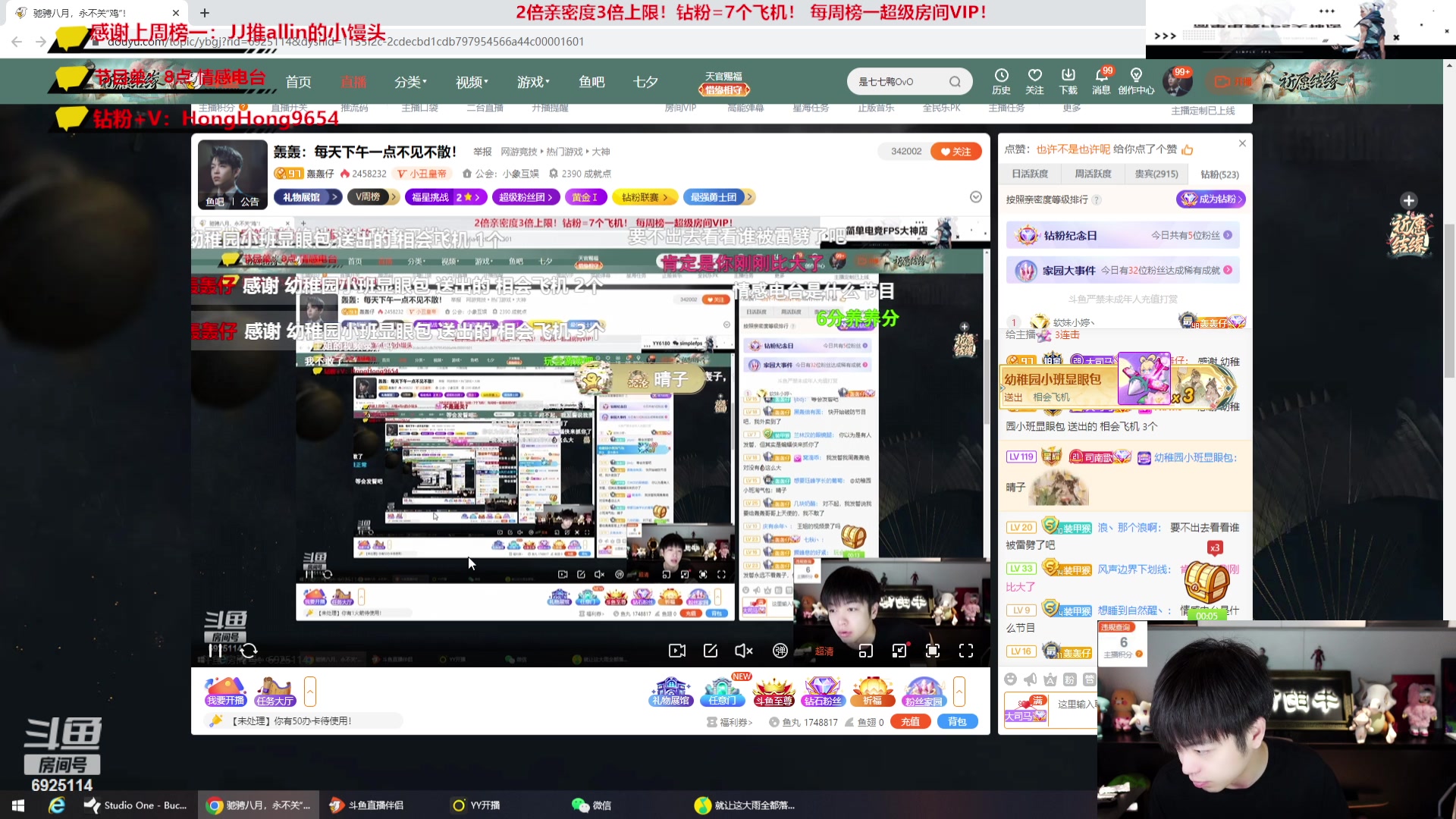Open the 礼物展馆 gift exhibition hall

670,692
